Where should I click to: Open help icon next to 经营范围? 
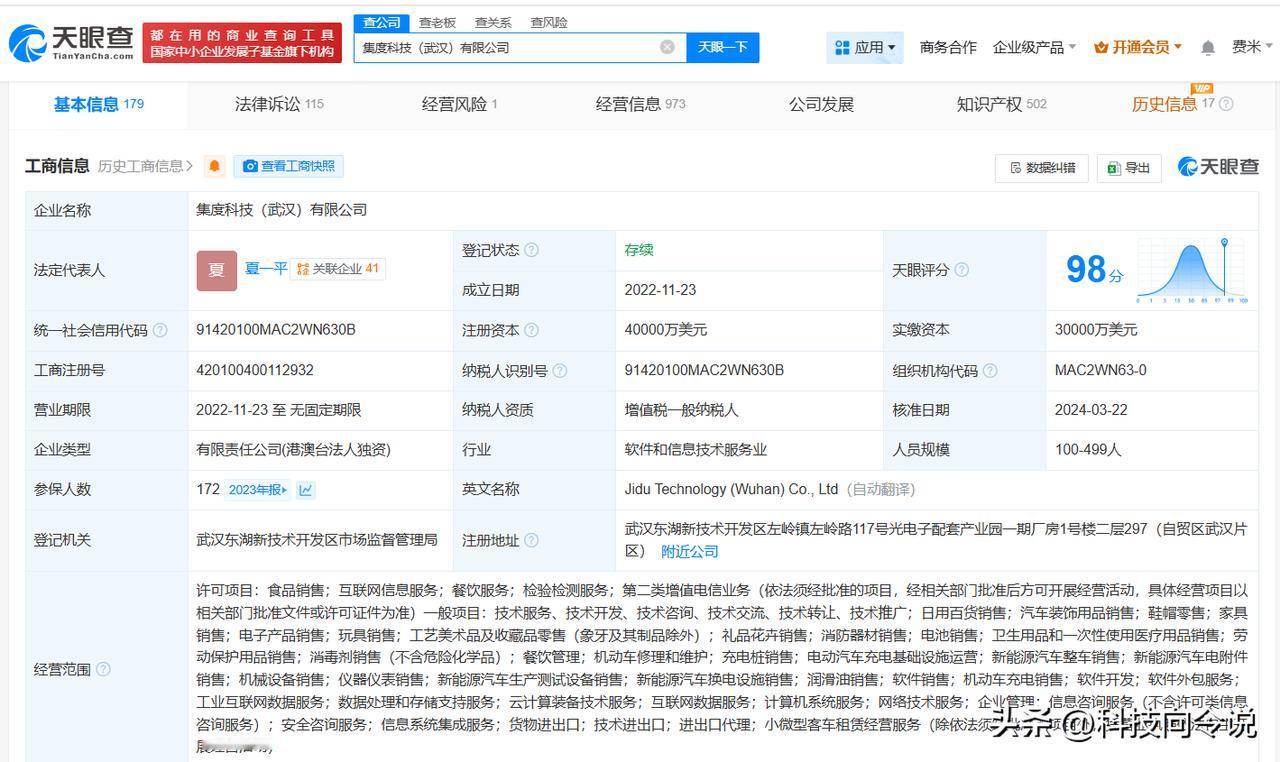[x=103, y=669]
